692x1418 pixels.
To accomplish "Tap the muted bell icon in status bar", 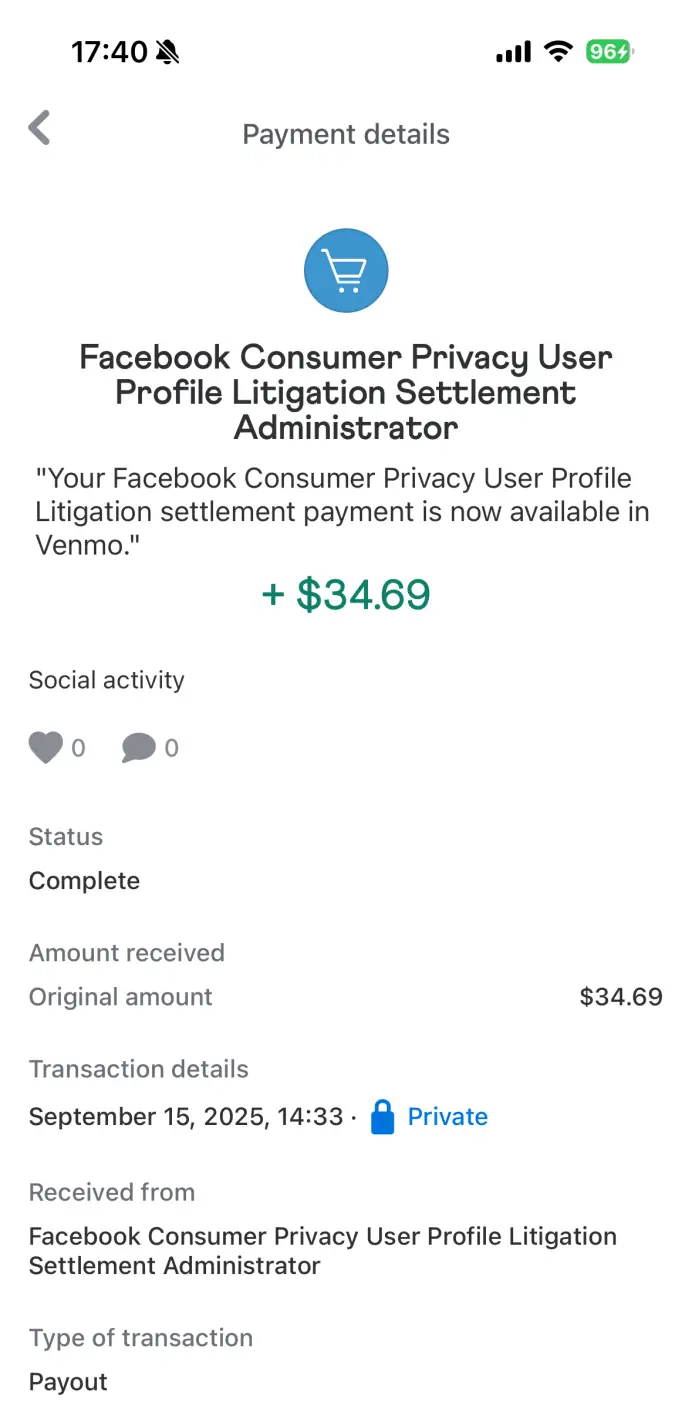I will click(x=168, y=52).
